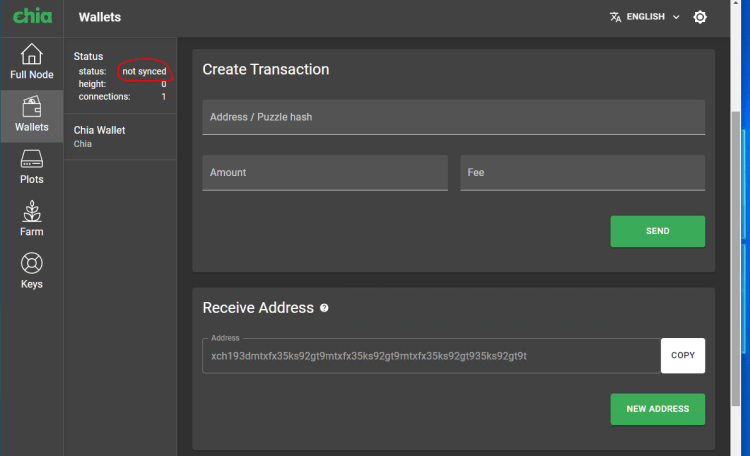
Task: Click into the Fee field
Action: point(582,173)
